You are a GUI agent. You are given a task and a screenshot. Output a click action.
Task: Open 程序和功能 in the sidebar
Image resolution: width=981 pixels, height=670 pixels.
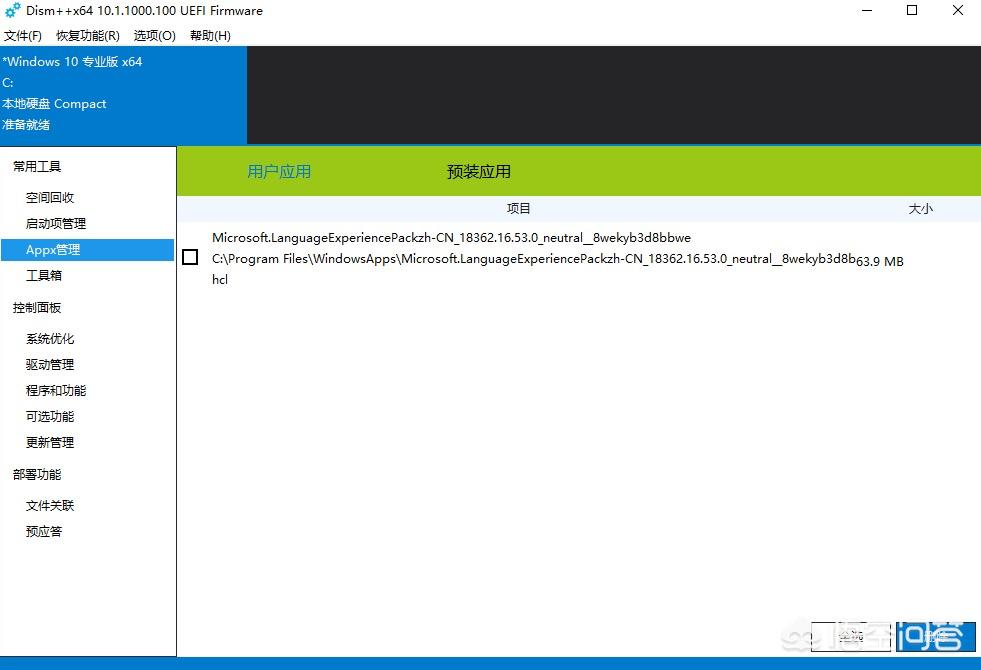pyautogui.click(x=56, y=390)
